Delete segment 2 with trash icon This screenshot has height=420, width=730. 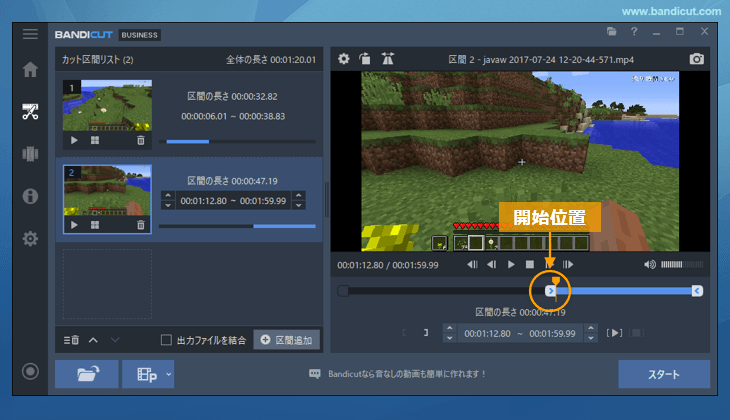pyautogui.click(x=141, y=225)
